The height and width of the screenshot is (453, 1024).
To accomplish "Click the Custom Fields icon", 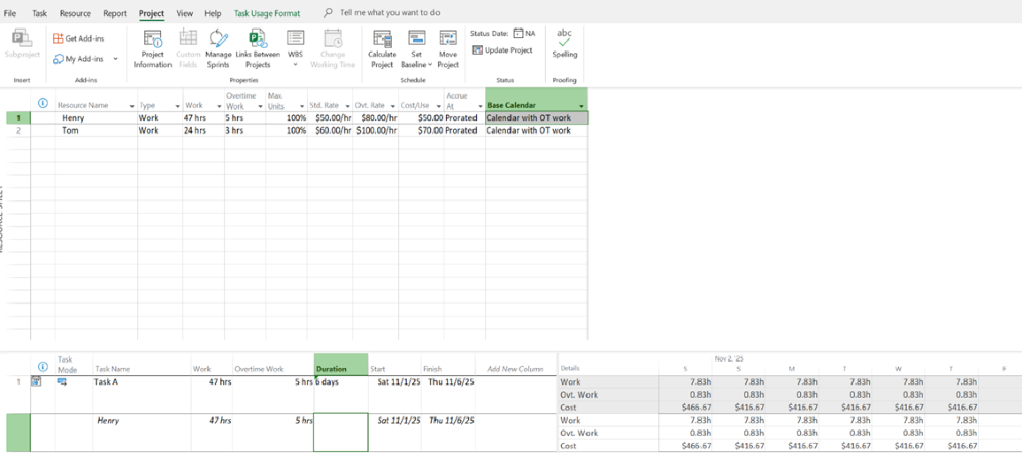I will [188, 49].
